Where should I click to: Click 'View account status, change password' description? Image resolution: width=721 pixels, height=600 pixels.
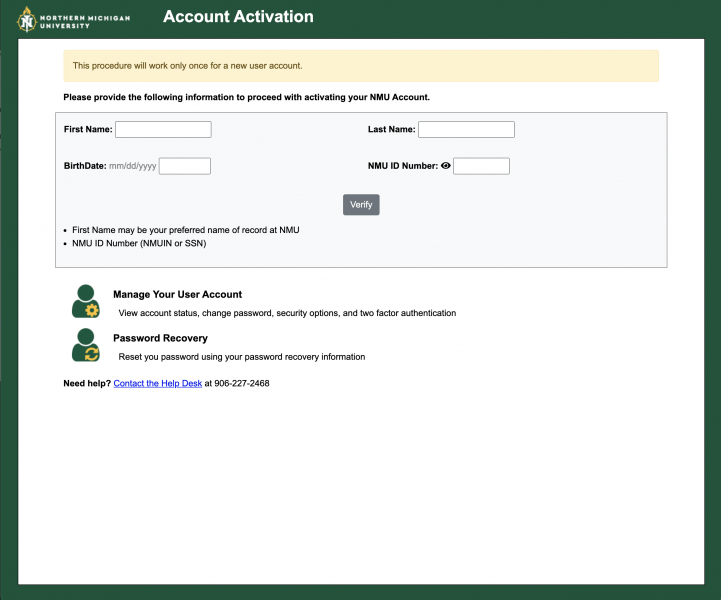tap(287, 313)
